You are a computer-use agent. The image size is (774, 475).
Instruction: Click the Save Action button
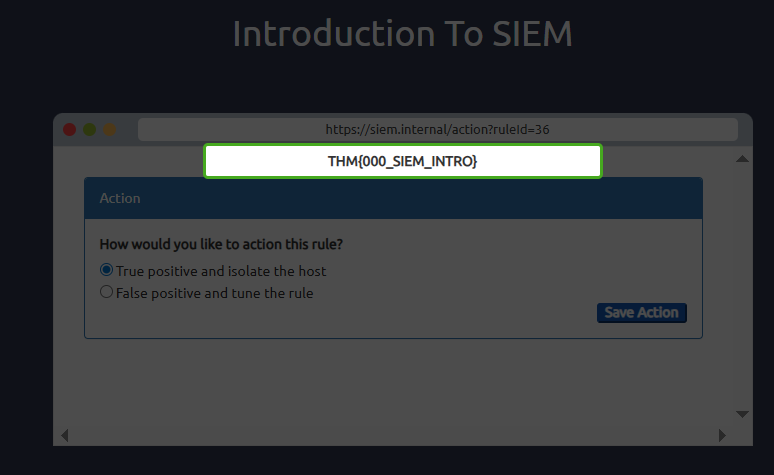coord(641,313)
